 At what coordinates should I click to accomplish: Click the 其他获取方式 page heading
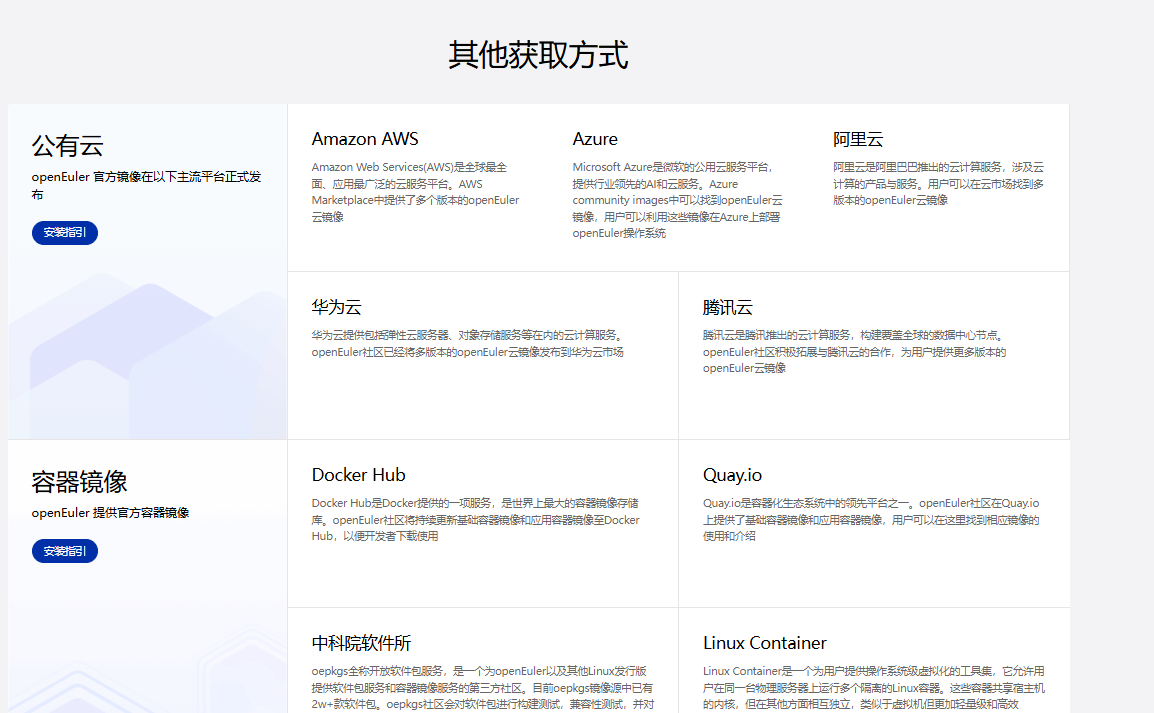pyautogui.click(x=539, y=55)
